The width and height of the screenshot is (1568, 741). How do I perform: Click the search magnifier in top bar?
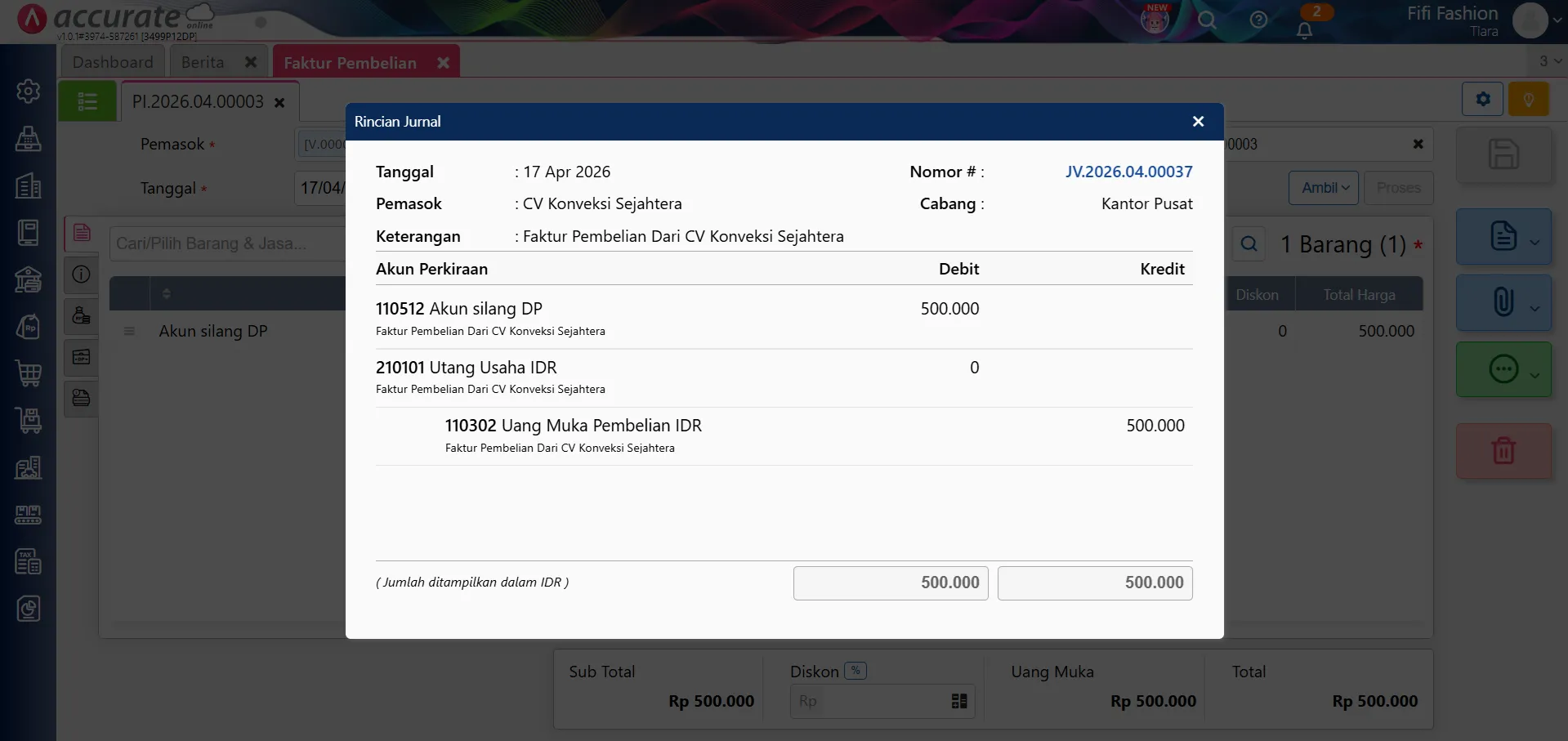pyautogui.click(x=1207, y=20)
